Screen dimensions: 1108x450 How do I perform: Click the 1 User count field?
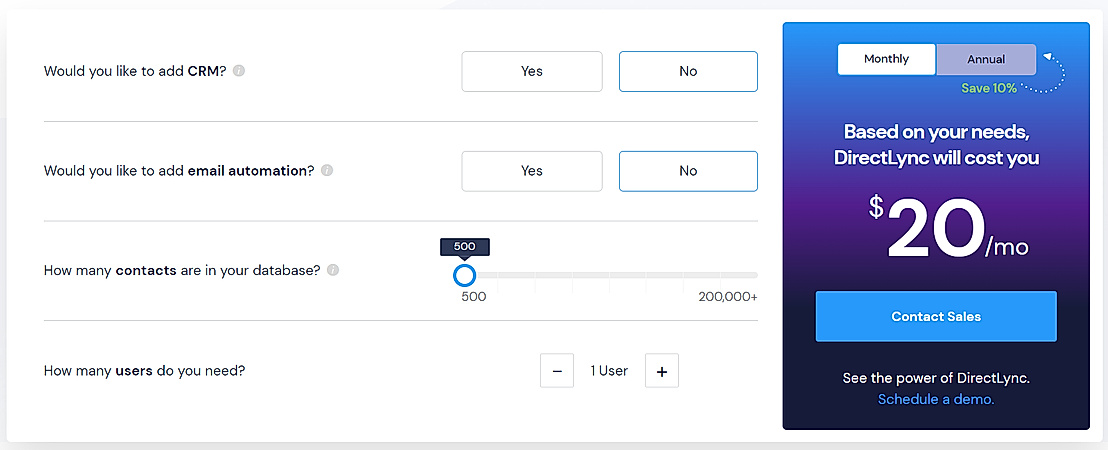pos(609,371)
